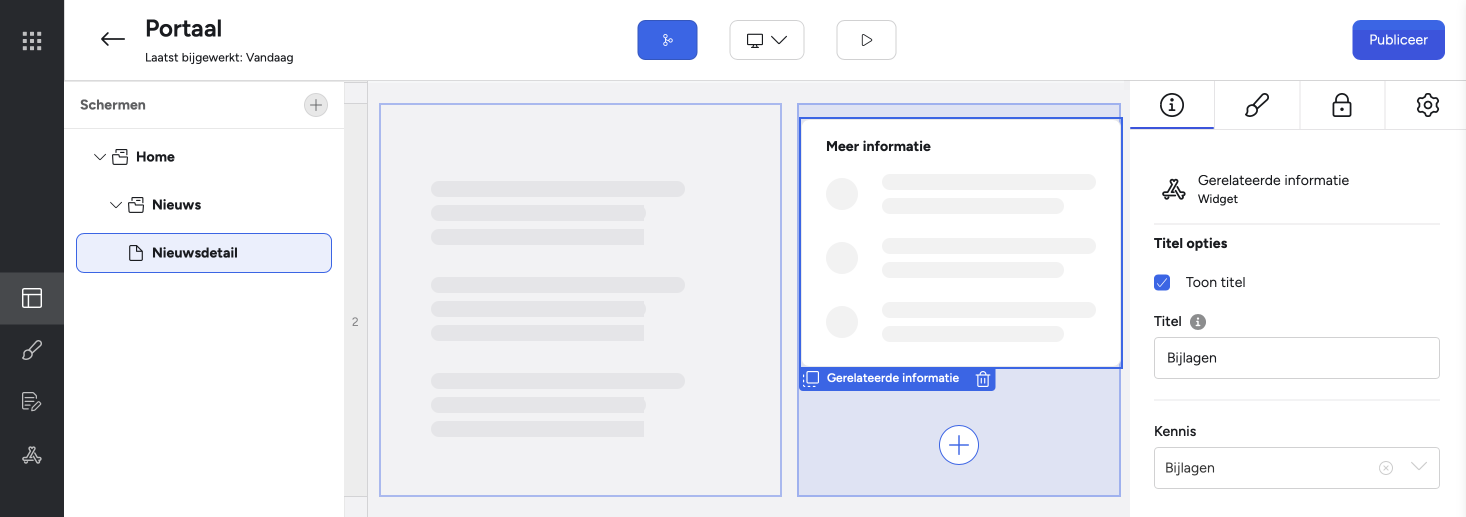Open the widgets sidebar icon at bottom
The width and height of the screenshot is (1466, 517).
pos(32,456)
